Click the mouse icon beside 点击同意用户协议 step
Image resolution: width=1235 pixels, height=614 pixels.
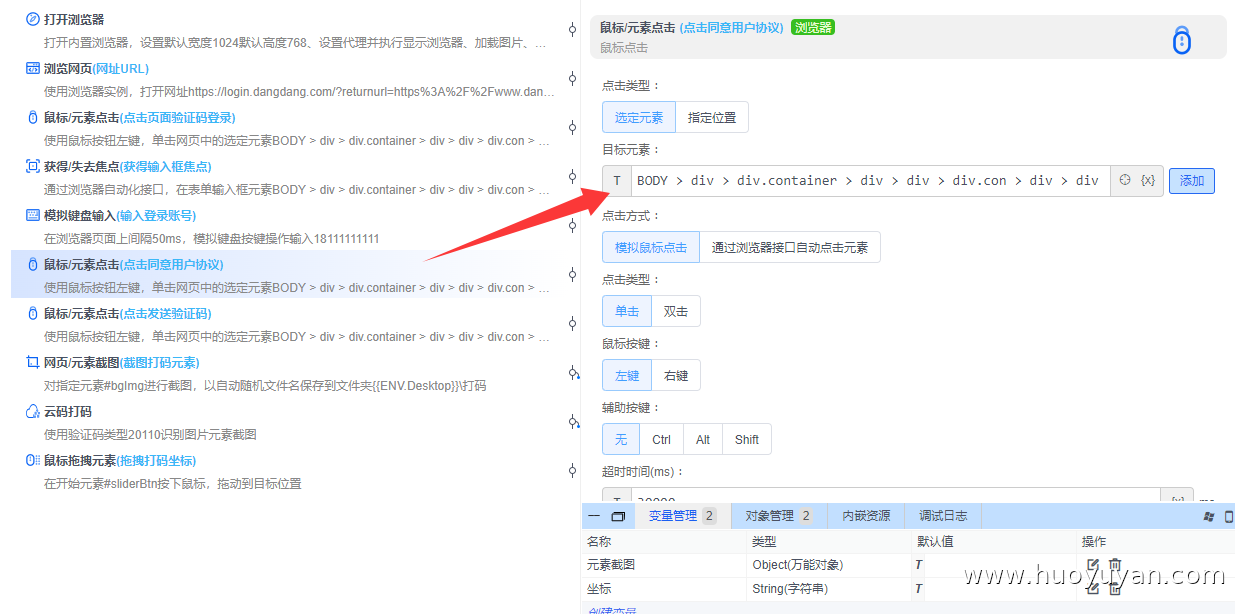point(33,264)
